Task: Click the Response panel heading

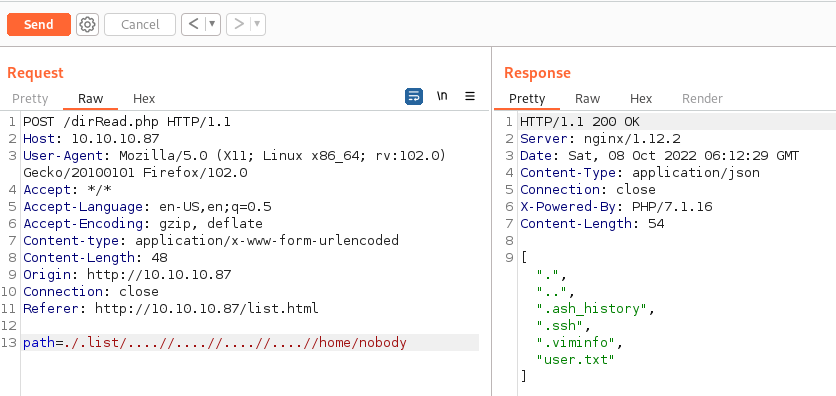Action: (x=537, y=73)
